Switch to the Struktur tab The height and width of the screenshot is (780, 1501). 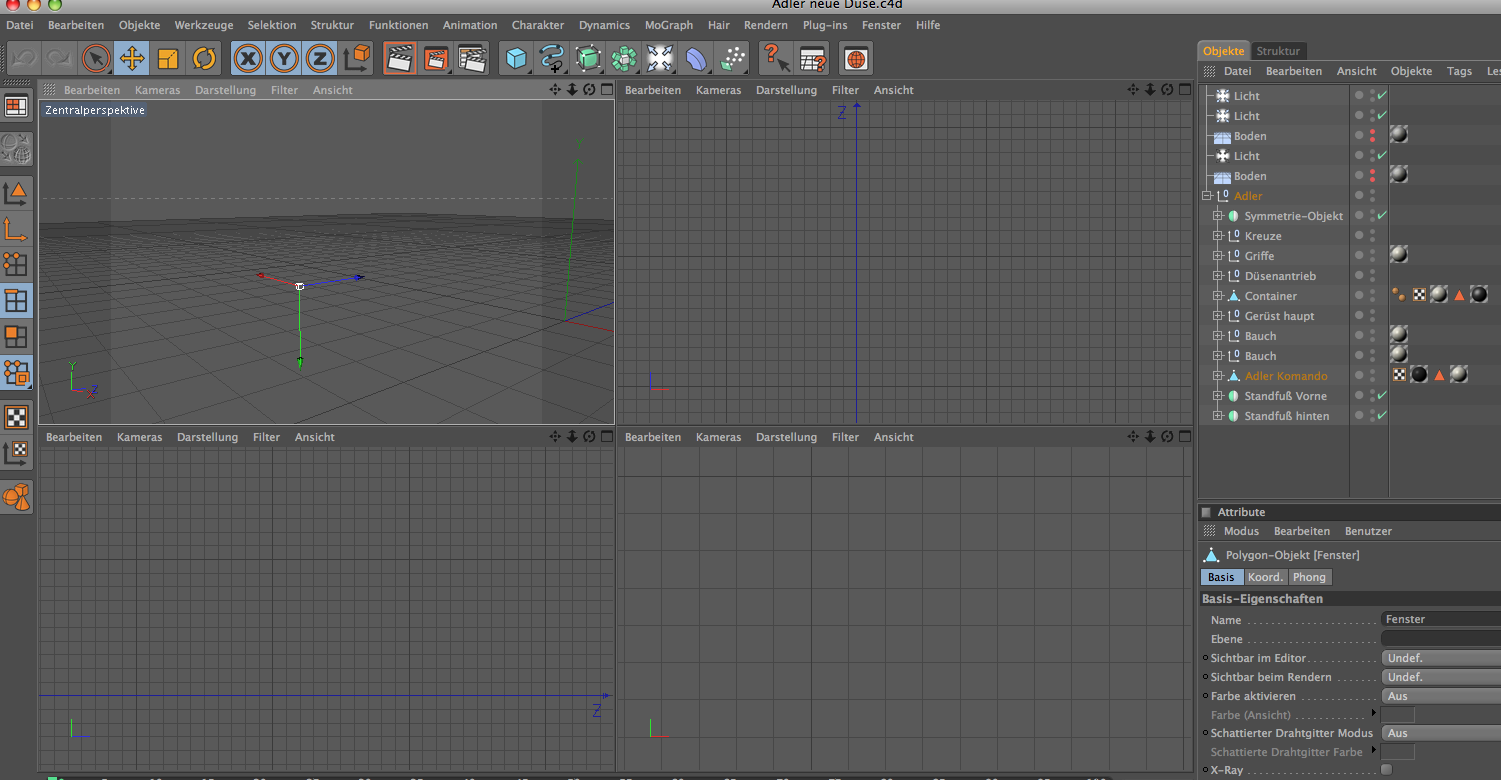click(1278, 51)
